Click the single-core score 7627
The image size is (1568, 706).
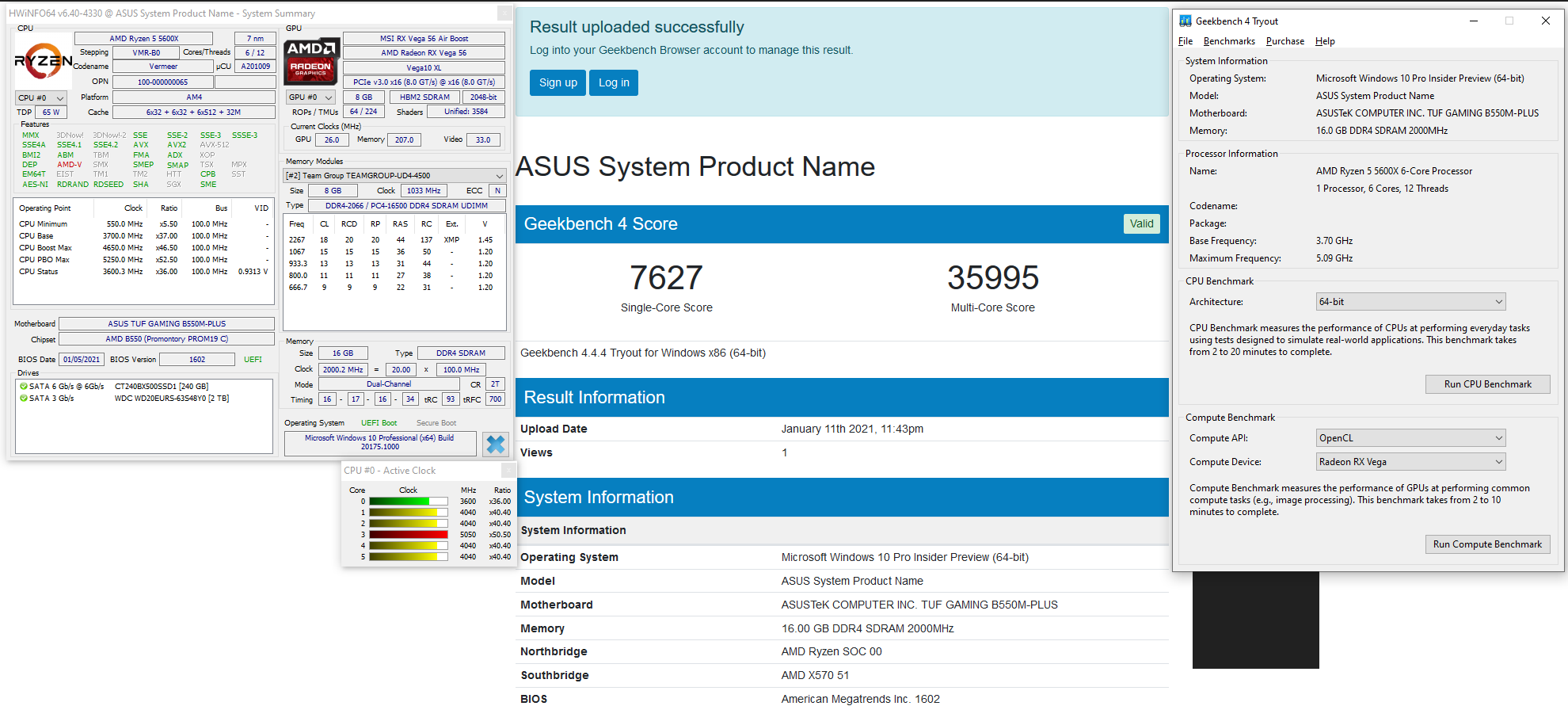coord(666,278)
